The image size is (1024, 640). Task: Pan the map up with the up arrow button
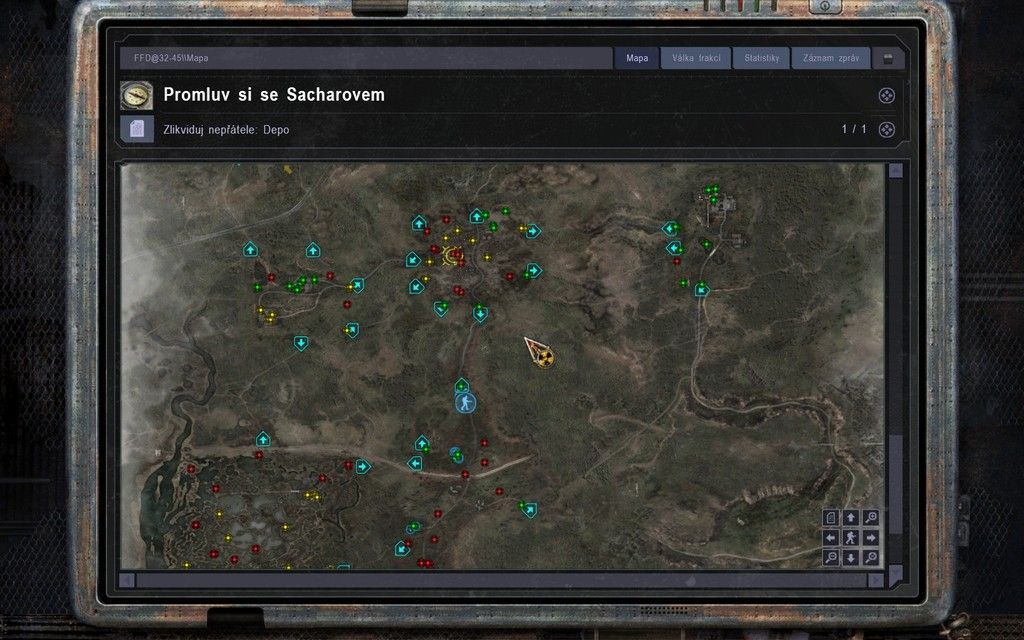coord(850,518)
